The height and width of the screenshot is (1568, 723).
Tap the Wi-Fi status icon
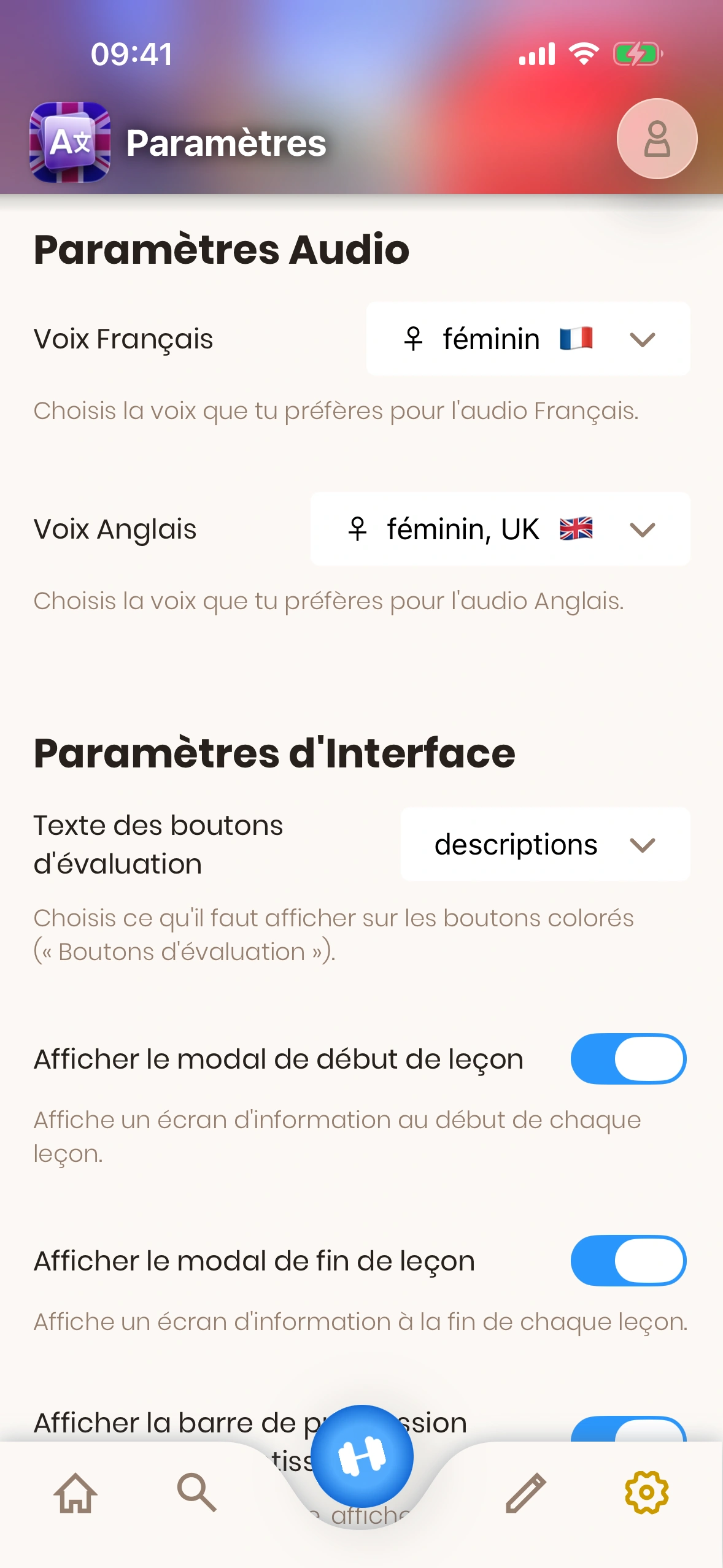584,54
